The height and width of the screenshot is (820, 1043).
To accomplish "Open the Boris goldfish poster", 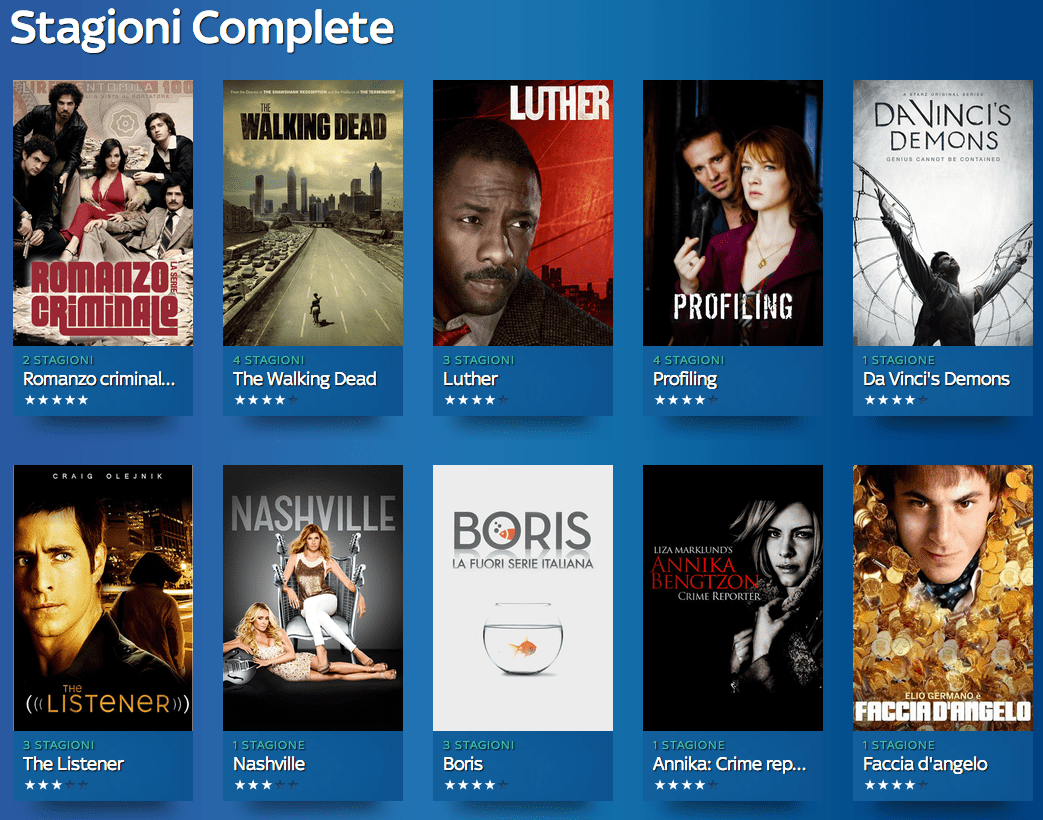I will (x=523, y=598).
